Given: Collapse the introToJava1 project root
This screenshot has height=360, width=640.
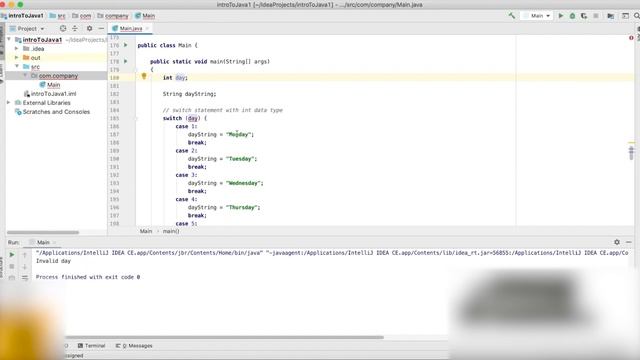Looking at the screenshot, I should [9, 40].
